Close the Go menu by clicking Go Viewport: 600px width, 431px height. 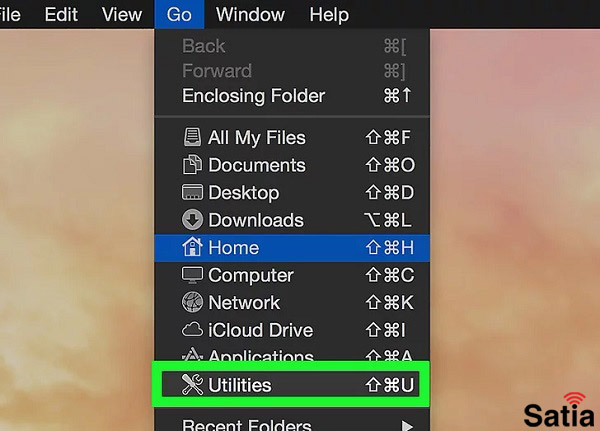[x=179, y=15]
